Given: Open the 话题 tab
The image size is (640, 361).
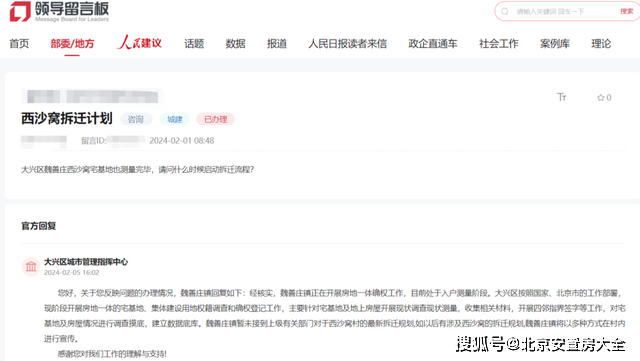Looking at the screenshot, I should (x=194, y=44).
